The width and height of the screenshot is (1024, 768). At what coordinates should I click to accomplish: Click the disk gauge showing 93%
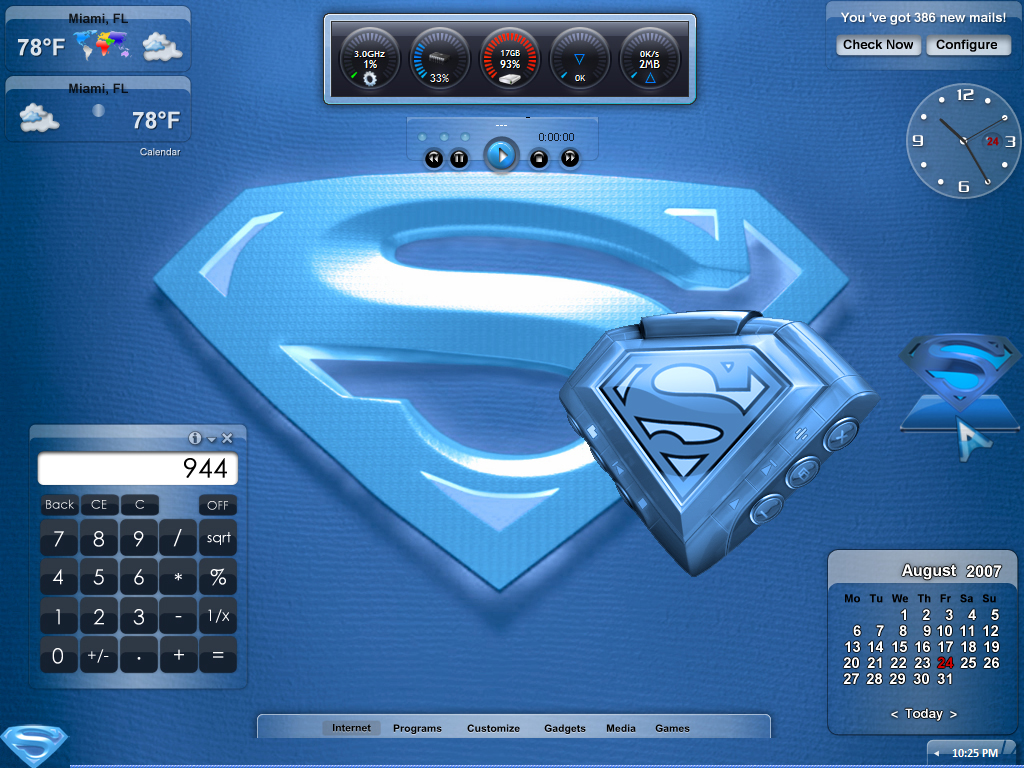coord(510,59)
